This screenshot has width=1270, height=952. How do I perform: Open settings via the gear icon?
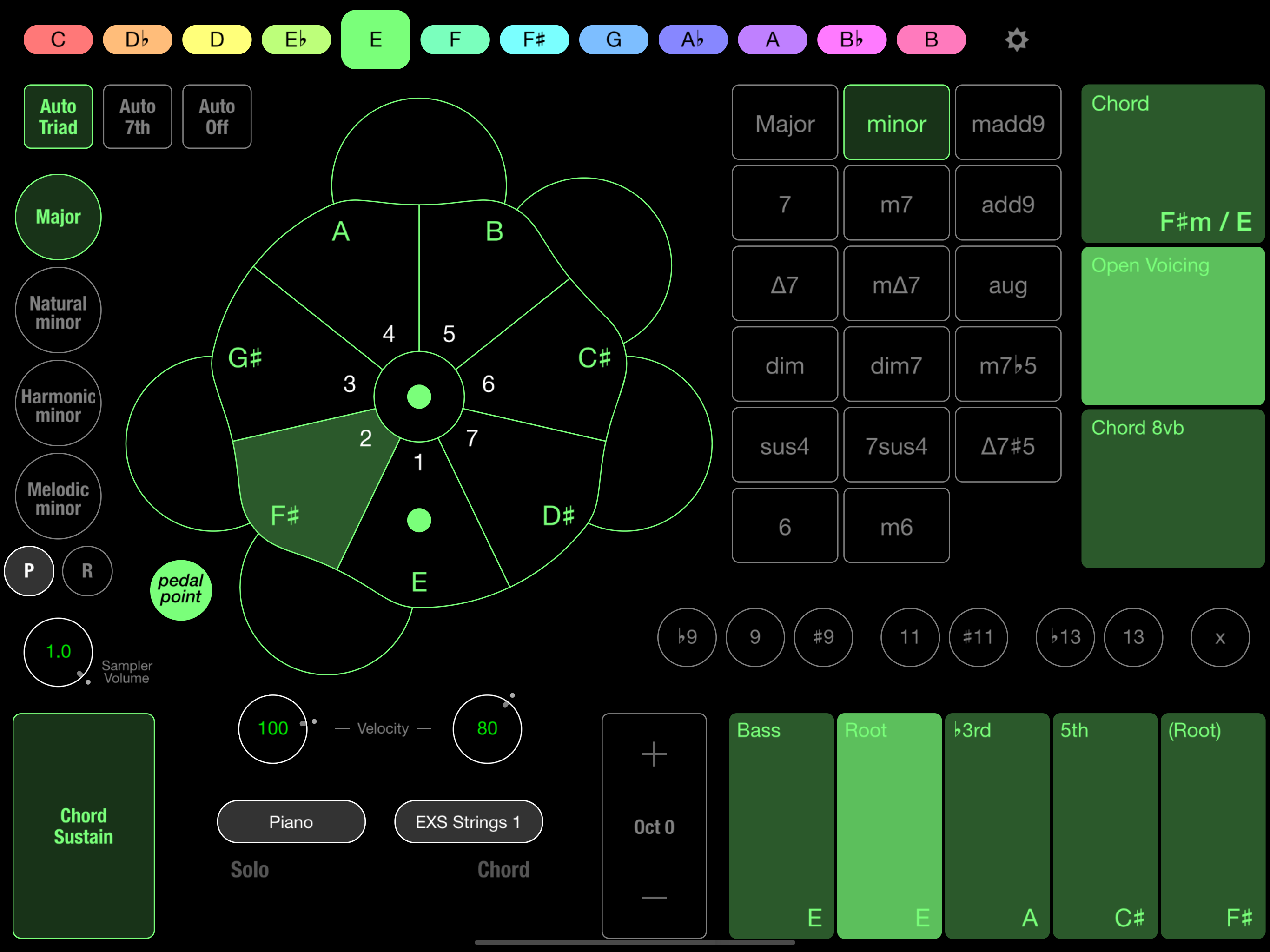pos(1016,40)
